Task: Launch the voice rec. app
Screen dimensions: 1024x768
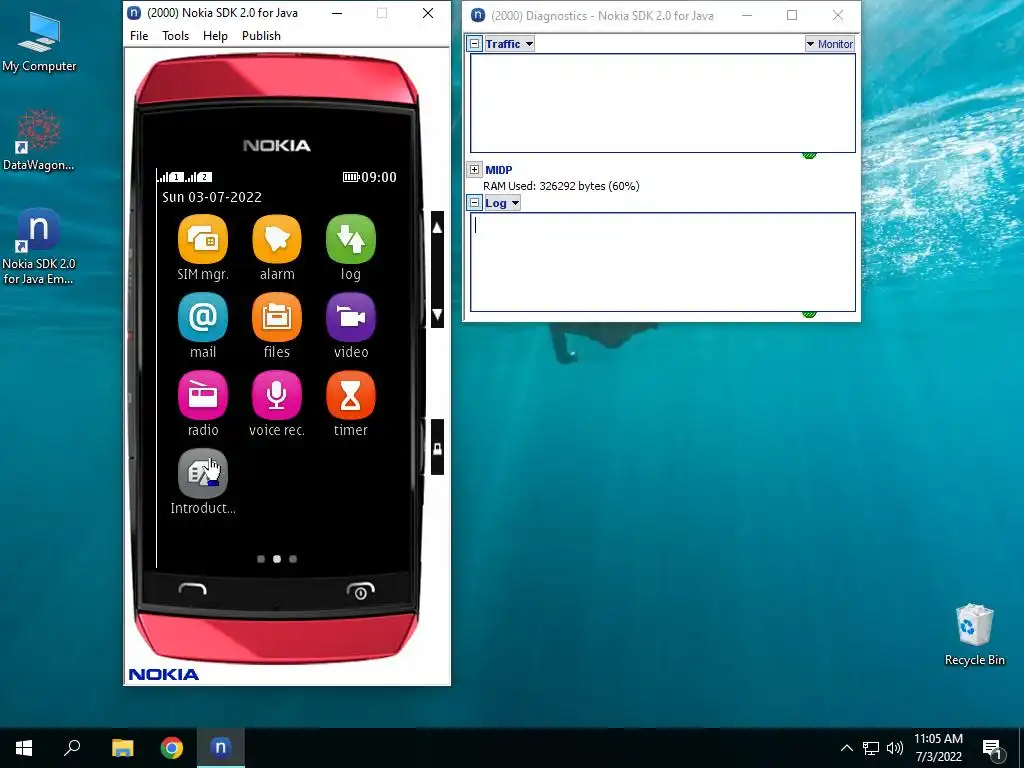Action: point(277,395)
